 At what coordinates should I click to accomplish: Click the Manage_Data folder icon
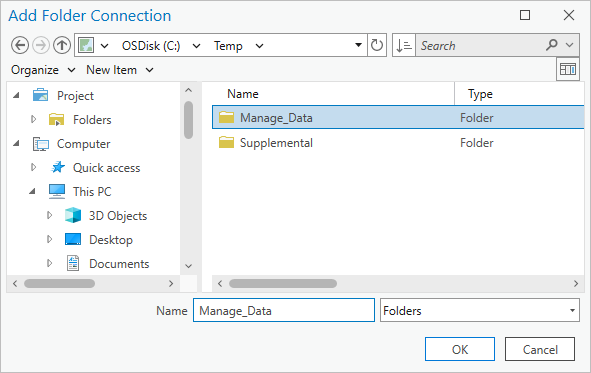click(x=227, y=118)
